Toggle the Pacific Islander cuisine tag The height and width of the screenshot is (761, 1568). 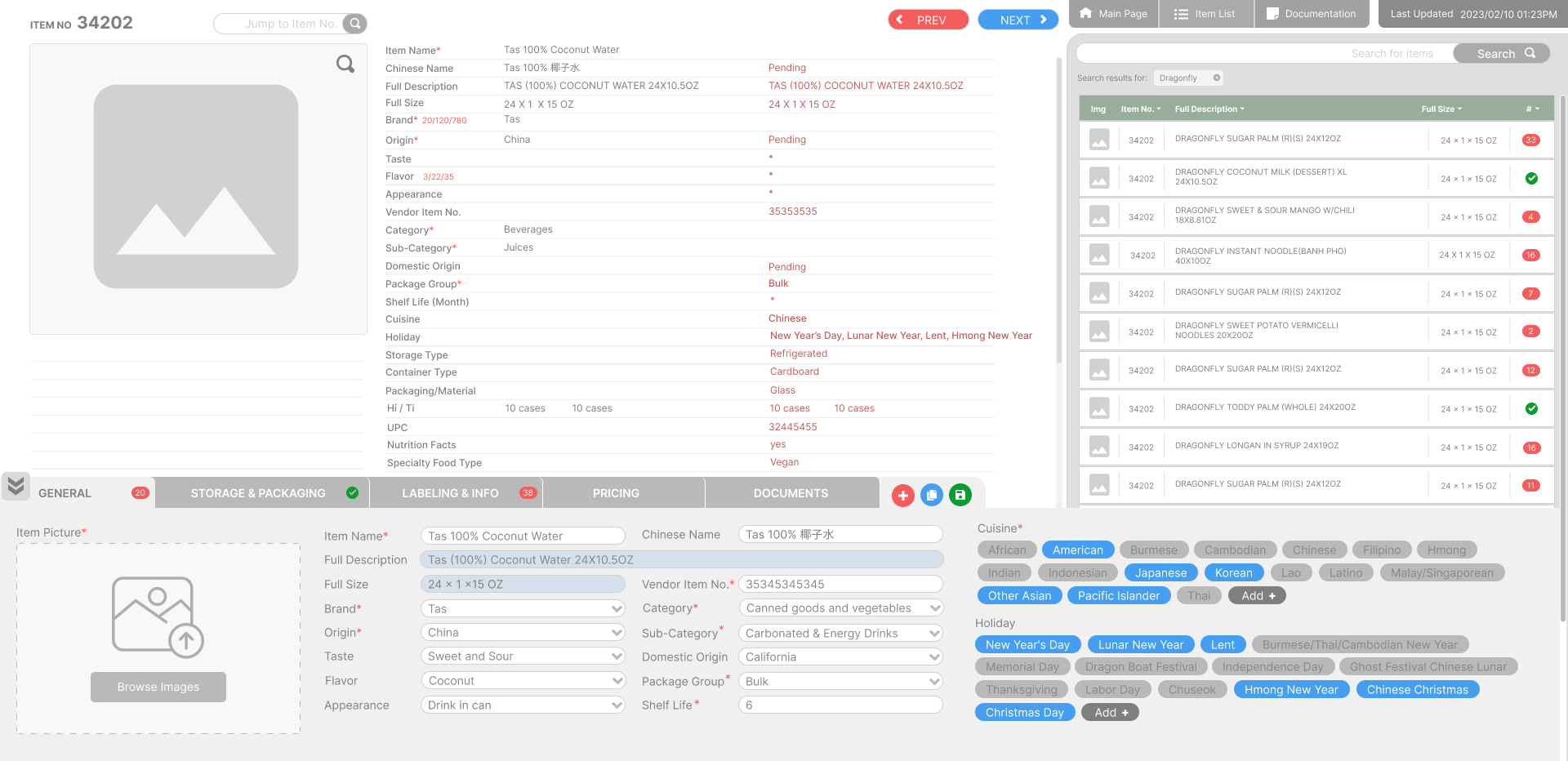tap(1118, 596)
